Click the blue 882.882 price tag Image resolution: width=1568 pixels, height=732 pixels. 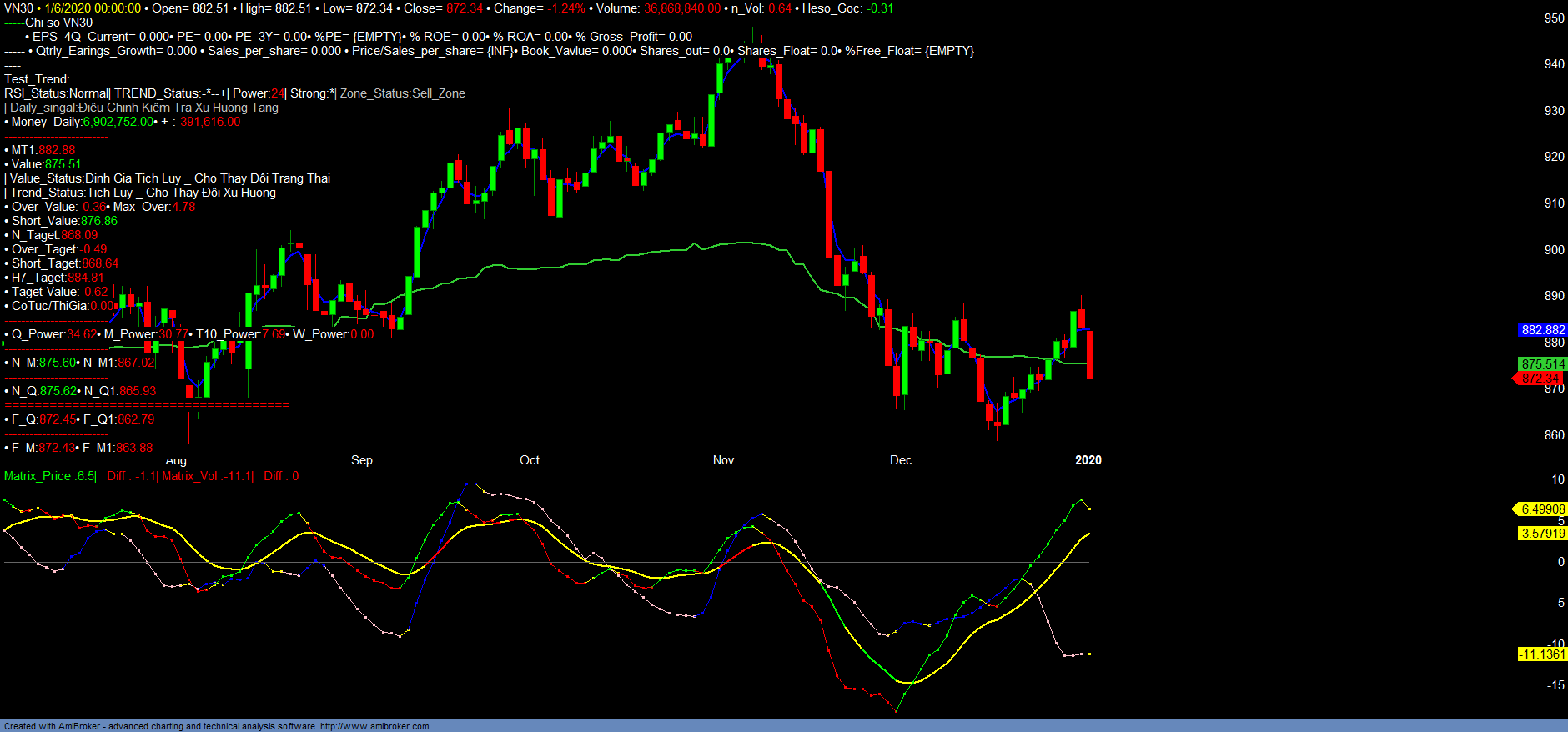click(1542, 330)
